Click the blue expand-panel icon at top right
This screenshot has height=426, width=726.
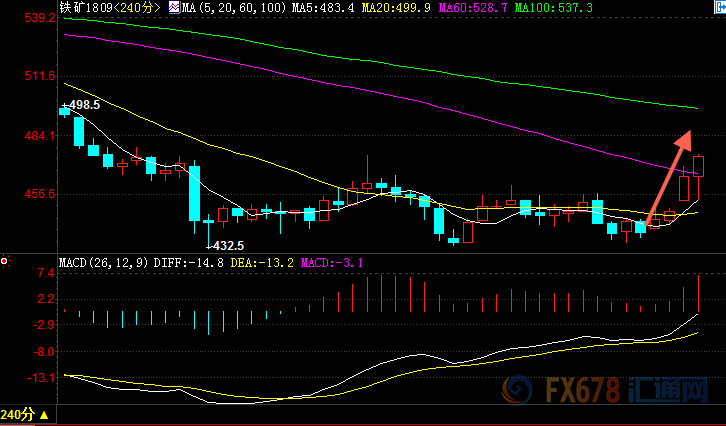pyautogui.click(x=721, y=6)
